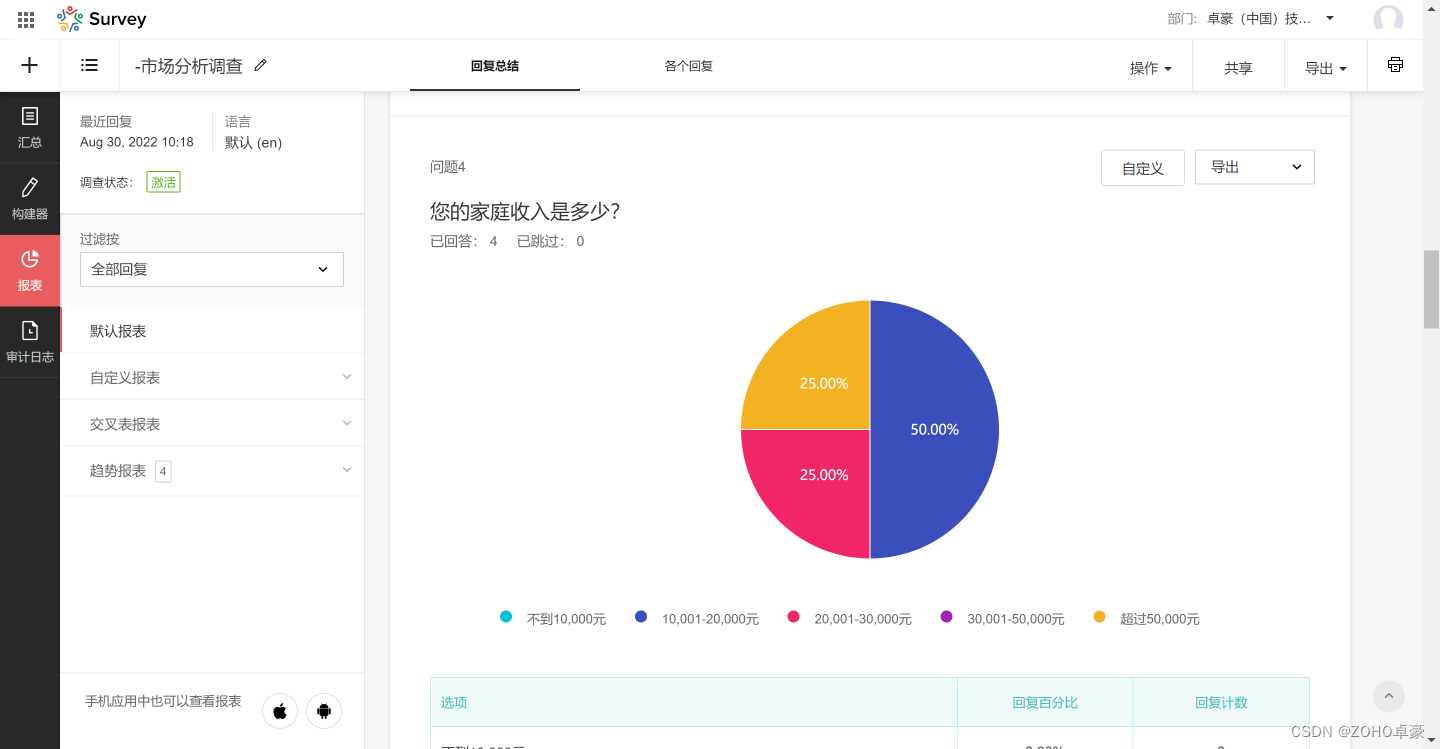Open the 构建器 builder sidebar item
1440x749 pixels.
click(x=30, y=199)
